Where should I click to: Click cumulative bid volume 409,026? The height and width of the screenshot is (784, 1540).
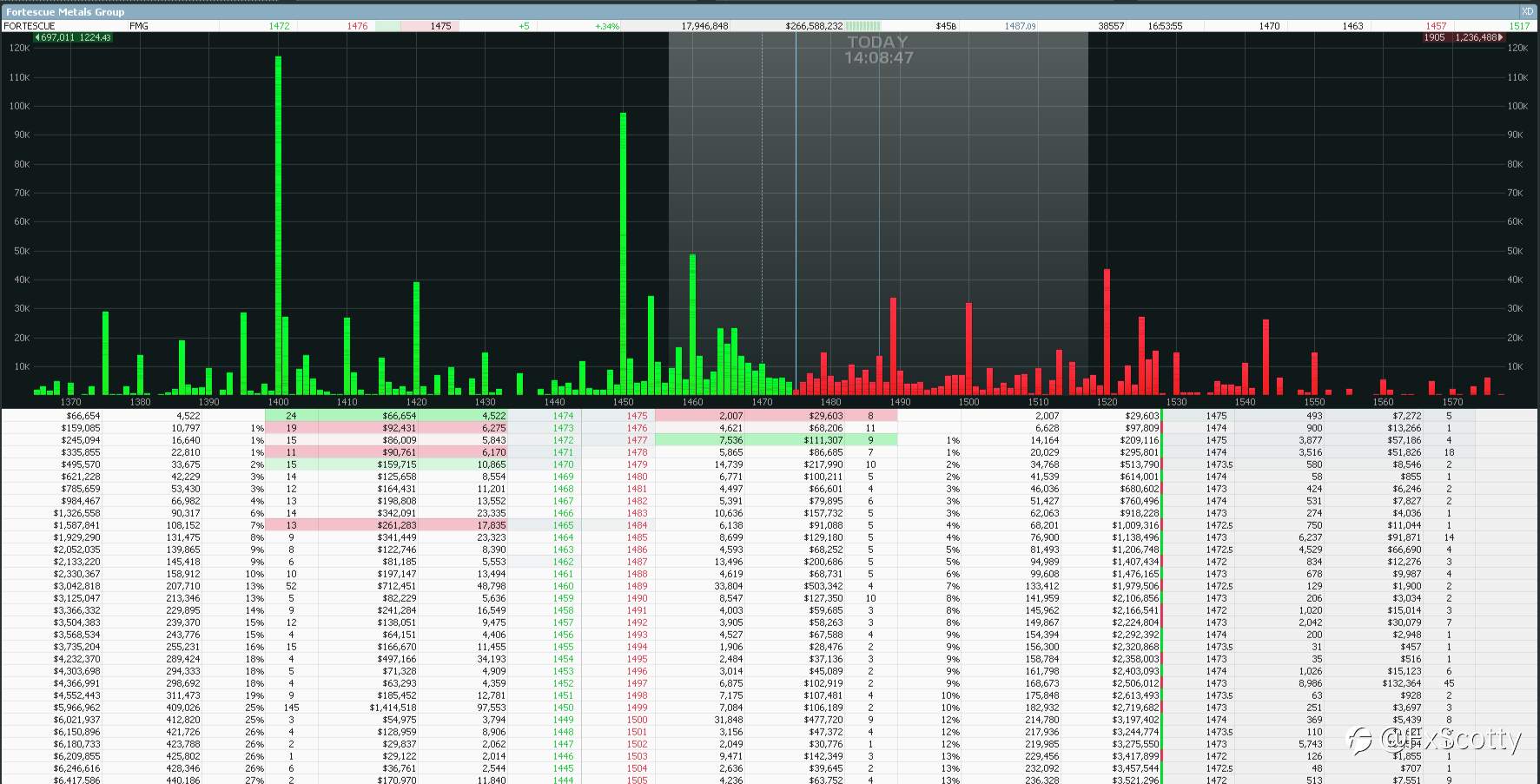point(183,708)
